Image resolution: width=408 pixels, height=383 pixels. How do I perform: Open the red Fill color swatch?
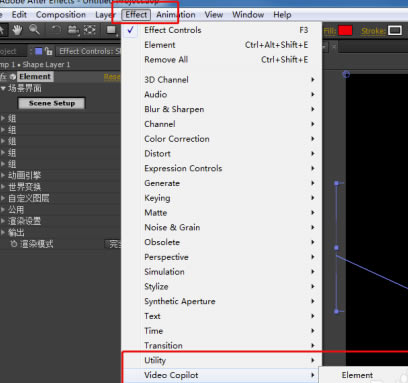(x=345, y=31)
